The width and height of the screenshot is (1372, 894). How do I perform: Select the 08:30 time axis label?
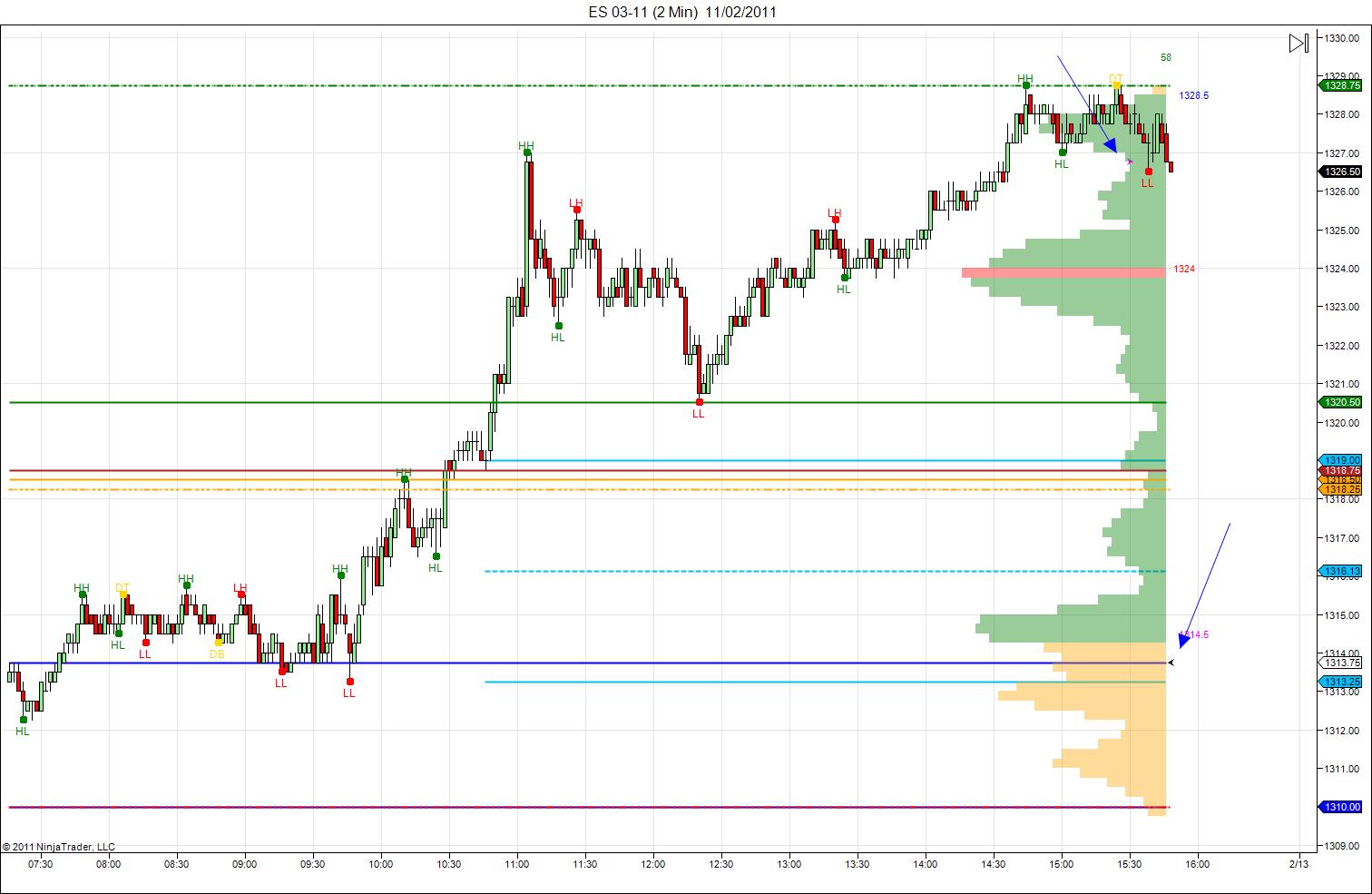pos(177,864)
